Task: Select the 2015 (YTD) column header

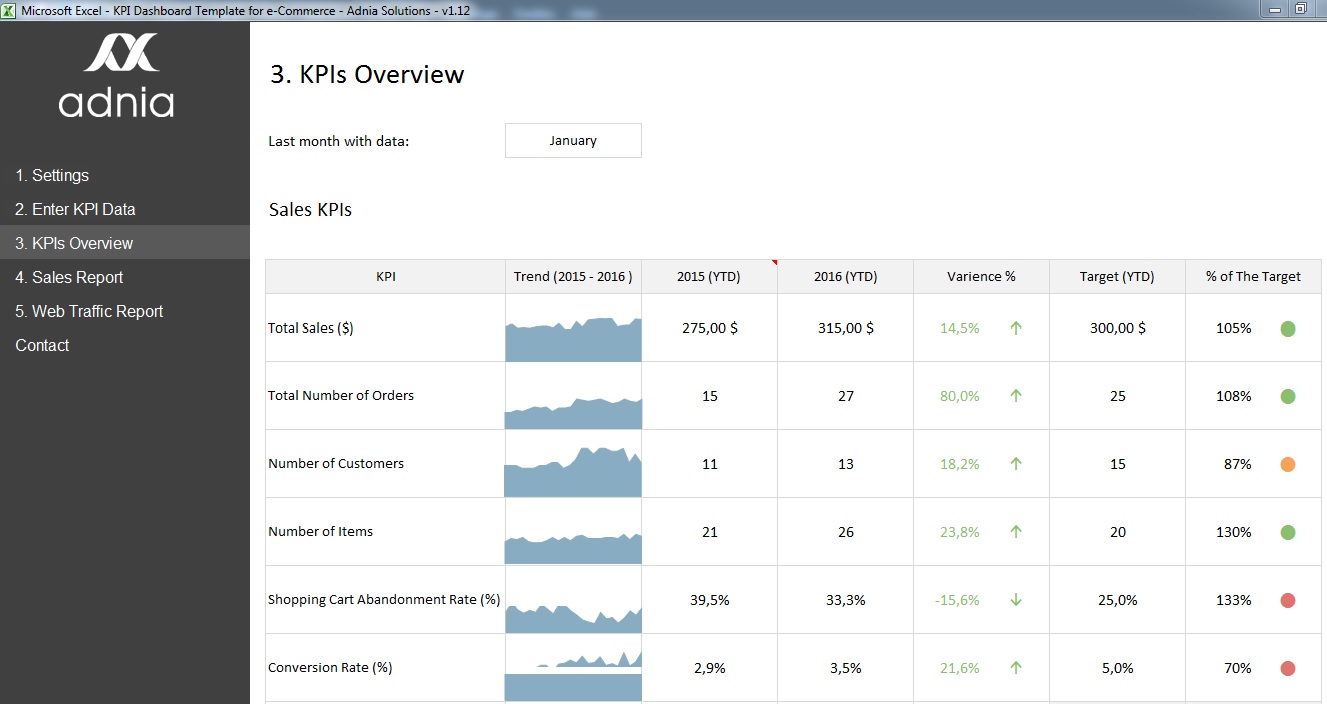Action: (709, 277)
